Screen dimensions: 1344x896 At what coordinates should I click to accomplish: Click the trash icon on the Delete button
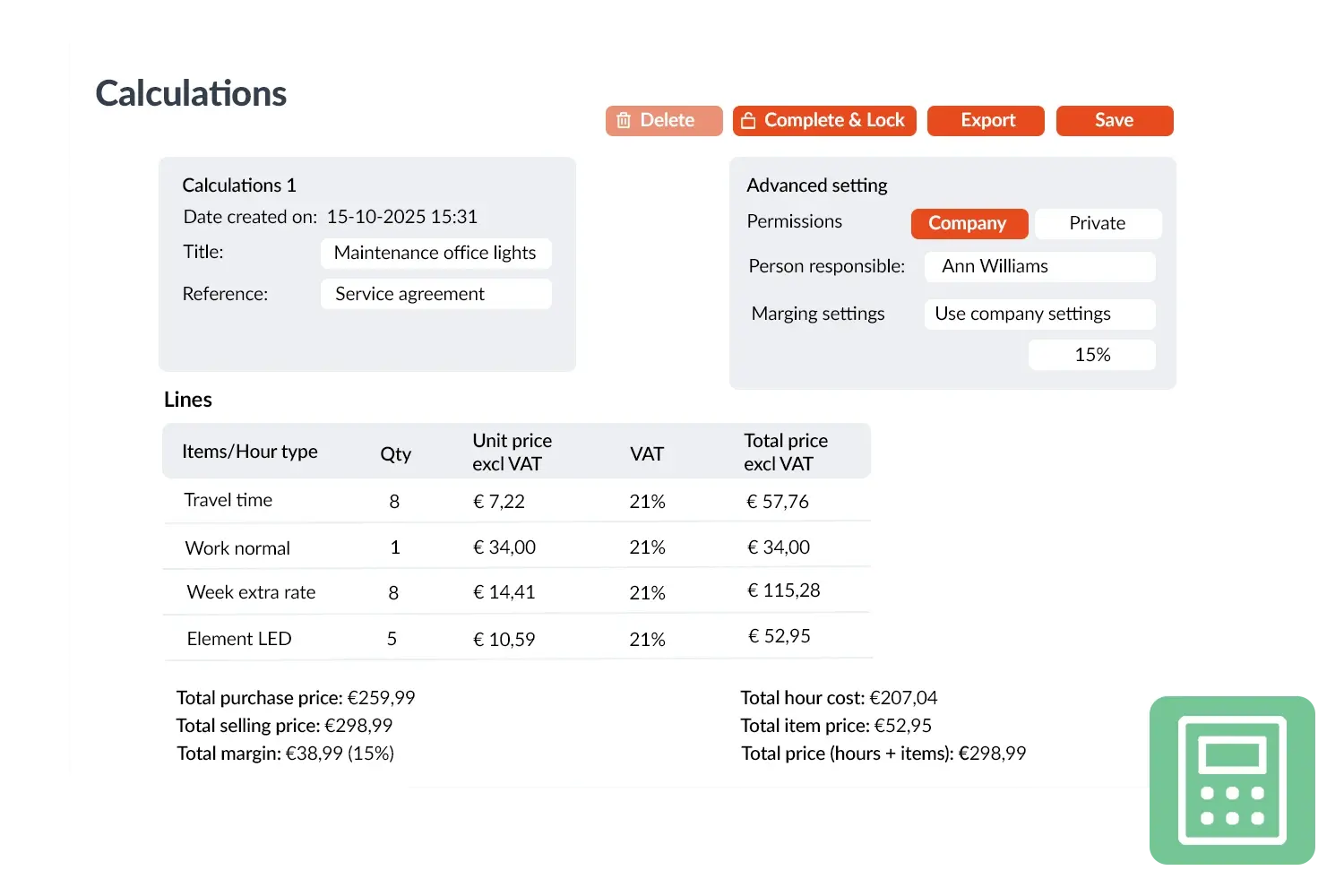[x=625, y=120]
